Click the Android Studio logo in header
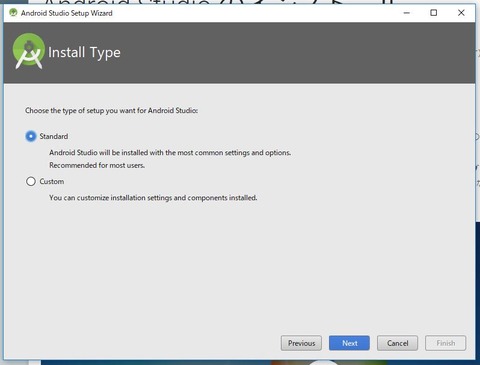The image size is (480, 365). pyautogui.click(x=29, y=51)
